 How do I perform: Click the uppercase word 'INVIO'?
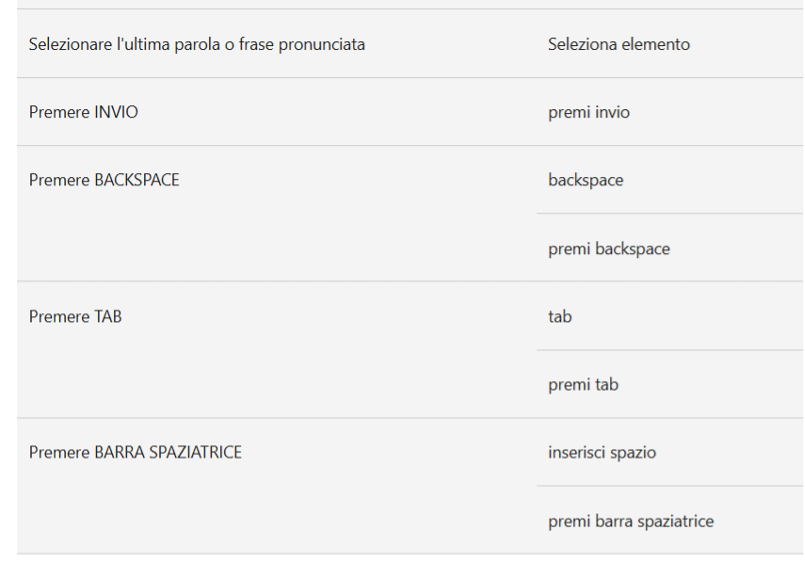point(117,113)
